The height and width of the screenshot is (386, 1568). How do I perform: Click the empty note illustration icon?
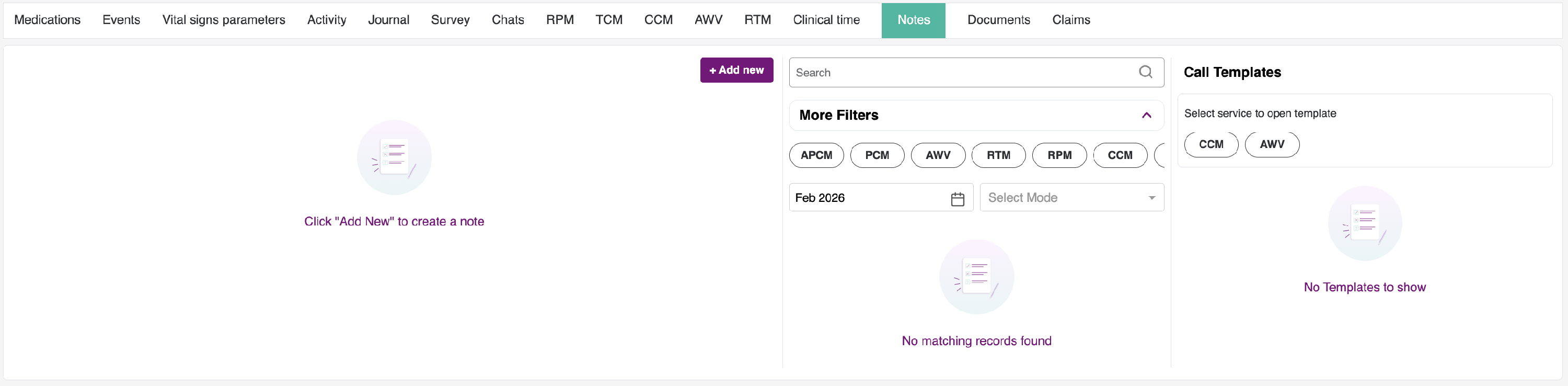[394, 157]
